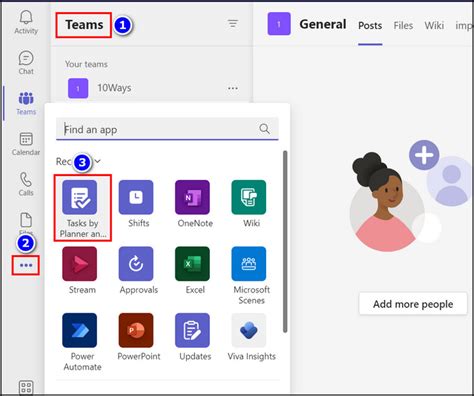
Task: Open the Shifts app
Action: (136, 204)
